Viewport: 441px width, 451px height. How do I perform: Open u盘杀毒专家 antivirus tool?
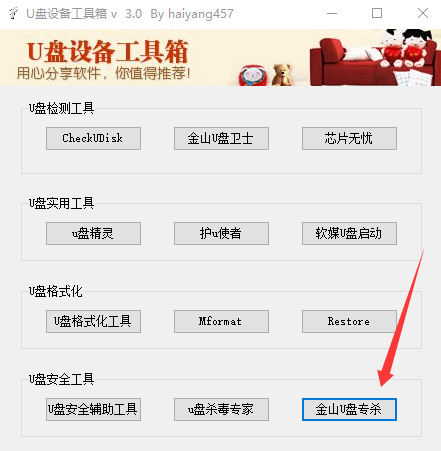tap(221, 409)
